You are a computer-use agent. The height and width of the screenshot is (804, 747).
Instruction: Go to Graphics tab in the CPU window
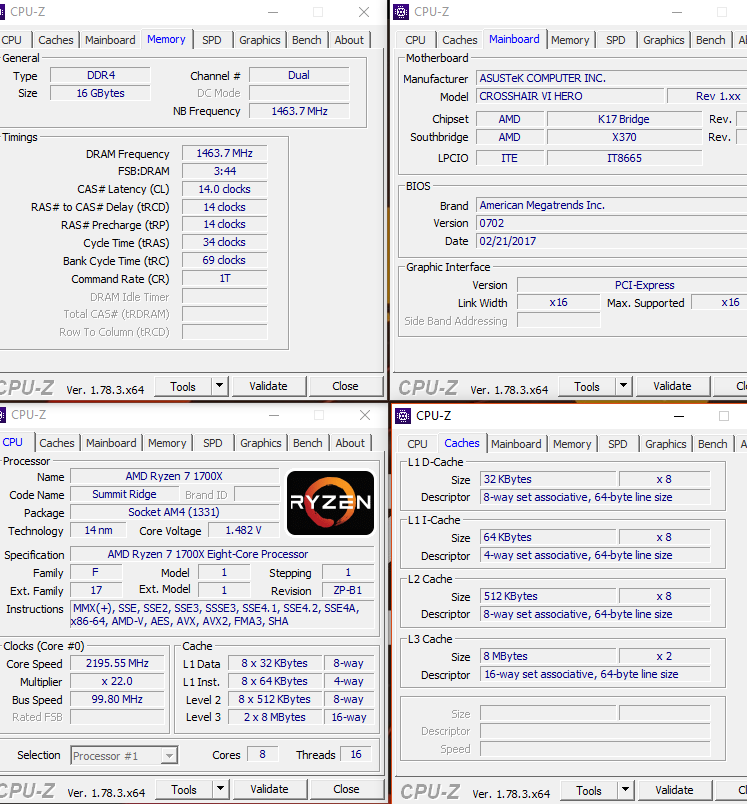tap(261, 443)
